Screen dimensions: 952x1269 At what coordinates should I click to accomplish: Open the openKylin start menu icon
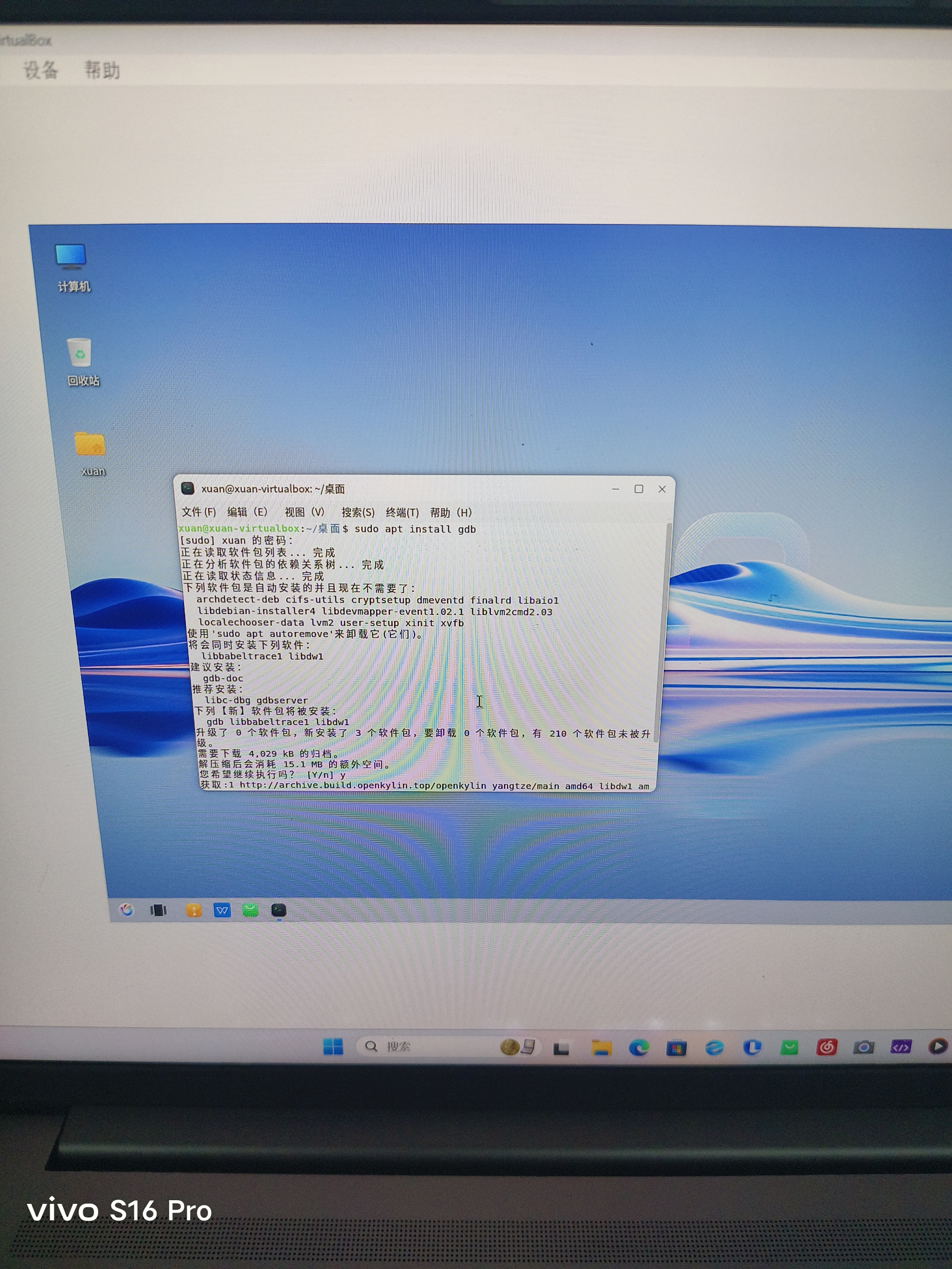pyautogui.click(x=126, y=910)
